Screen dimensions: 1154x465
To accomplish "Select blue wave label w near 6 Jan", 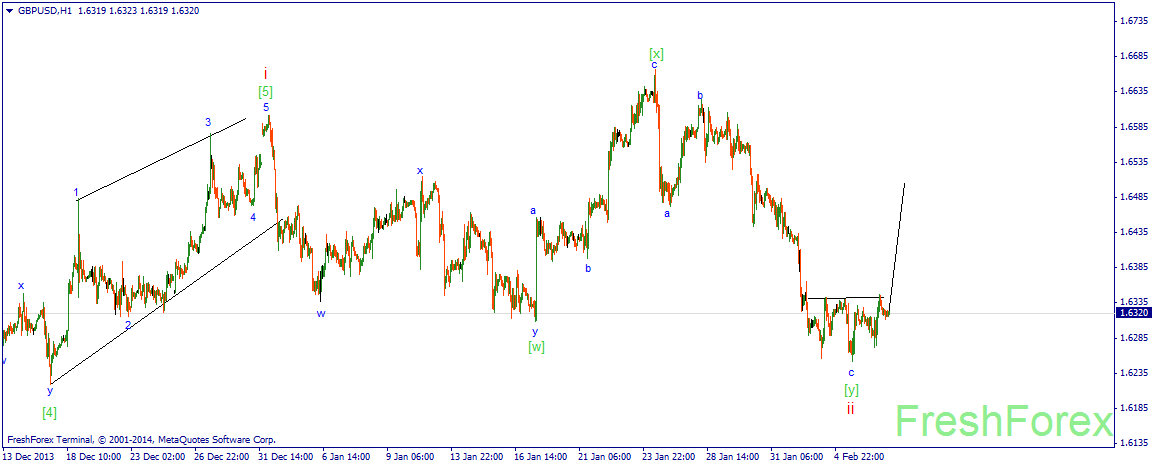I will [321, 313].
